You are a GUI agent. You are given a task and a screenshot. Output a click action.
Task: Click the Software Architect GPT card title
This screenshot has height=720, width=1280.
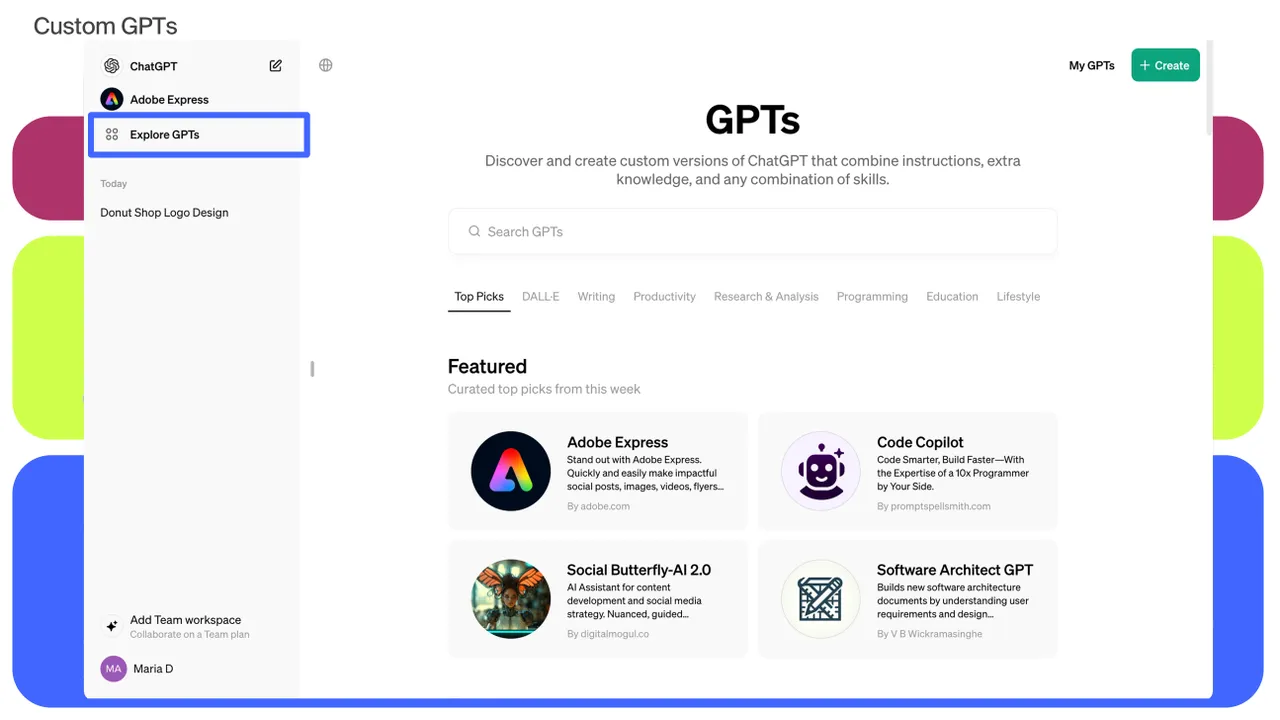click(x=955, y=570)
